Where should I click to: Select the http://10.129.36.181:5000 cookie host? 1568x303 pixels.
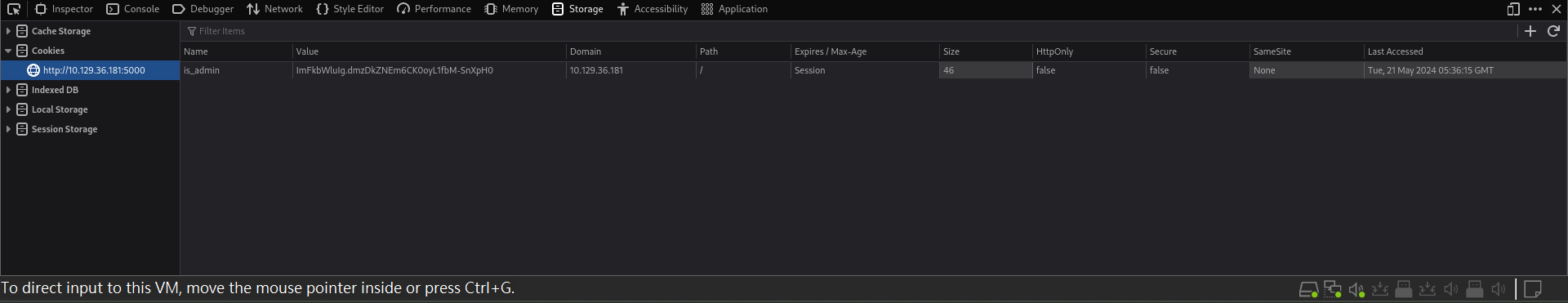90,70
